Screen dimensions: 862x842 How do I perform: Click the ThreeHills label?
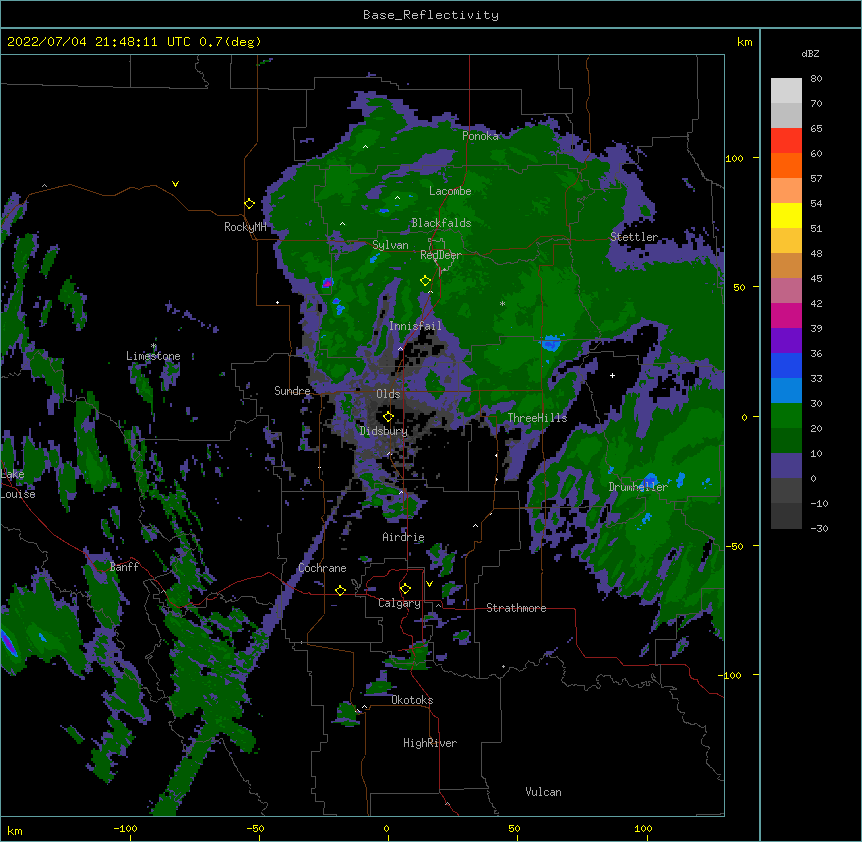[537, 418]
